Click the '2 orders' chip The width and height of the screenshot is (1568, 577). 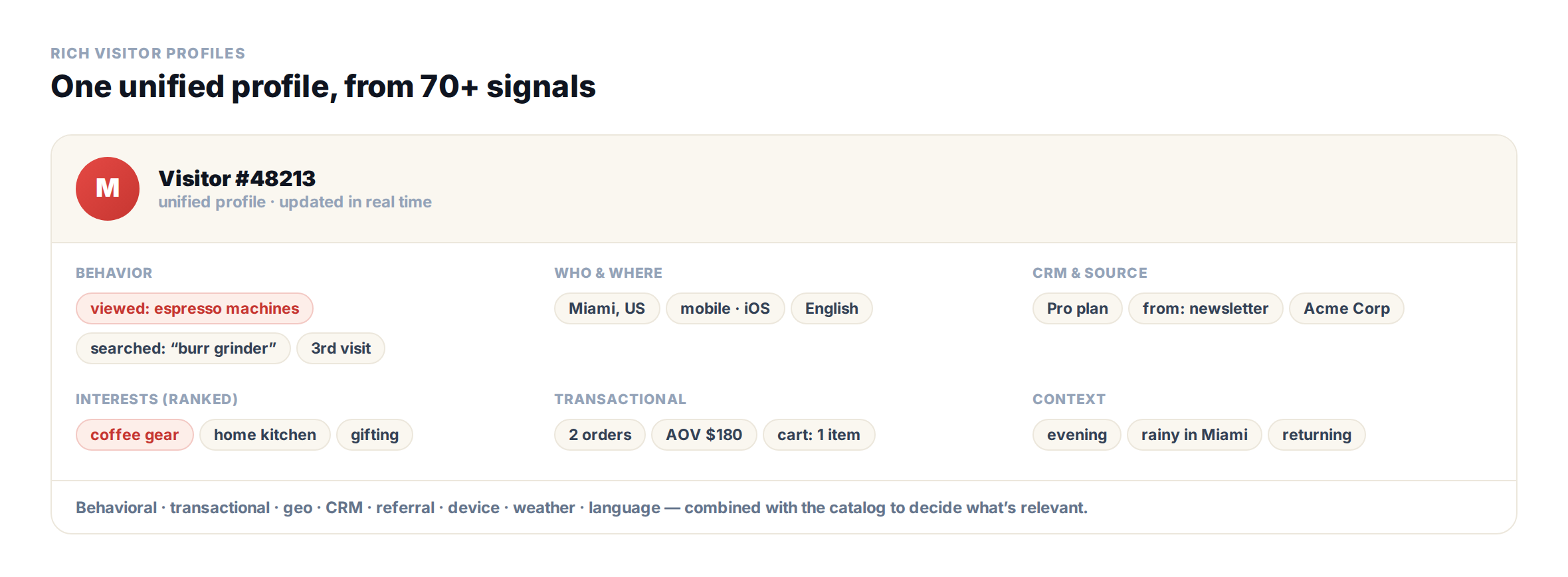pyautogui.click(x=600, y=435)
